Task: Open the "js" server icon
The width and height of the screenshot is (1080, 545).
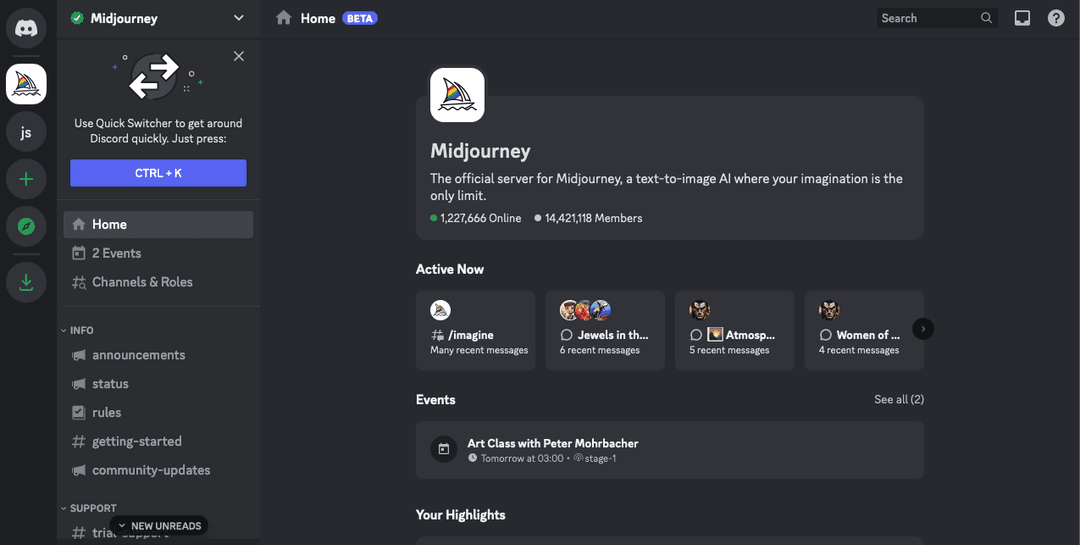Action: point(26,132)
